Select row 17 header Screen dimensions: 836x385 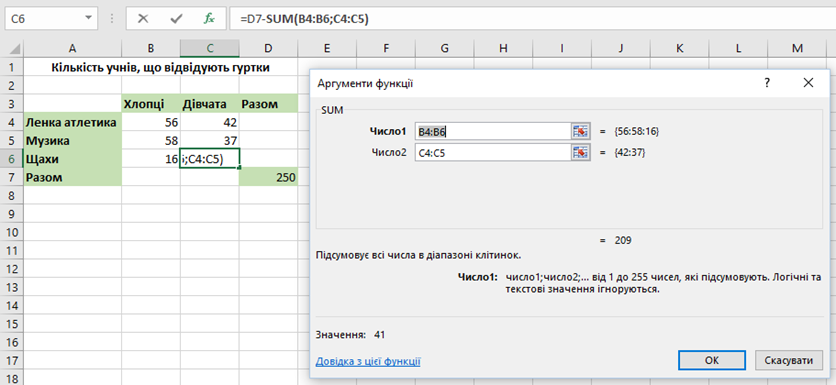[12, 361]
